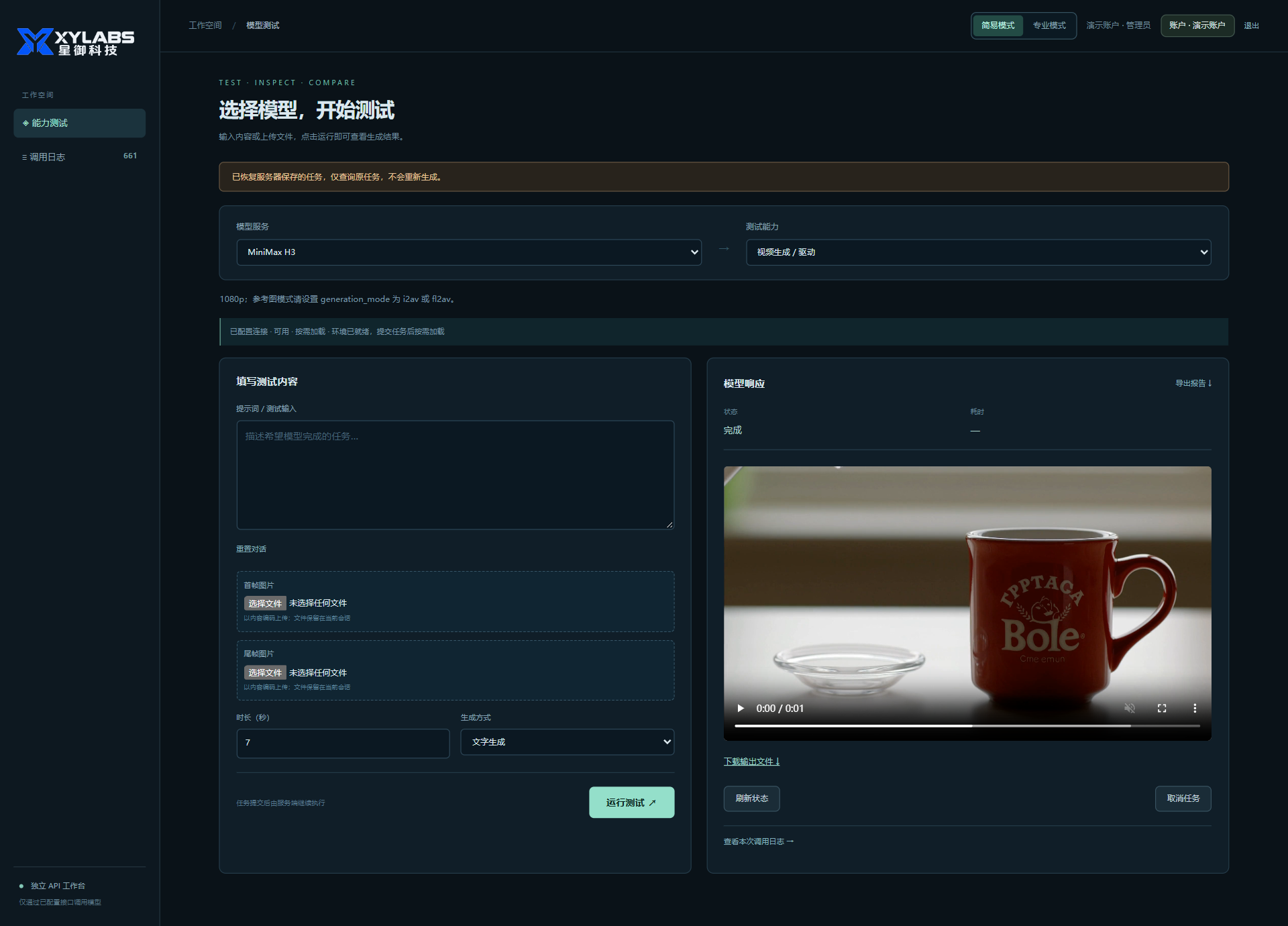Viewport: 1288px width, 926px height.
Task: Click the 已配置连接 status bar text
Action: tap(337, 331)
